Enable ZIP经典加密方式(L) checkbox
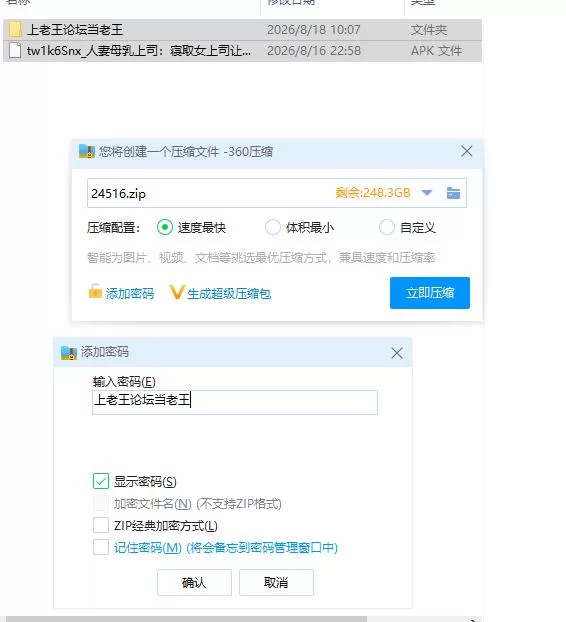566x622 pixels. [101, 525]
